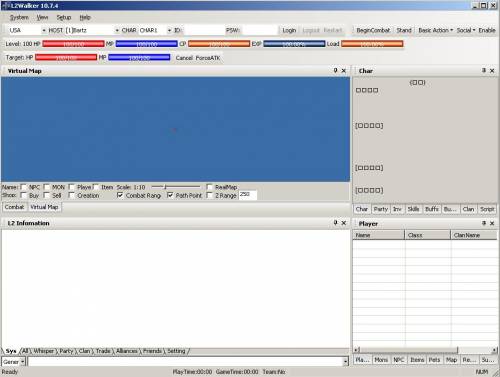This screenshot has width=500, height=377.
Task: Uncheck the Combat Rang checkbox
Action: coord(120,195)
